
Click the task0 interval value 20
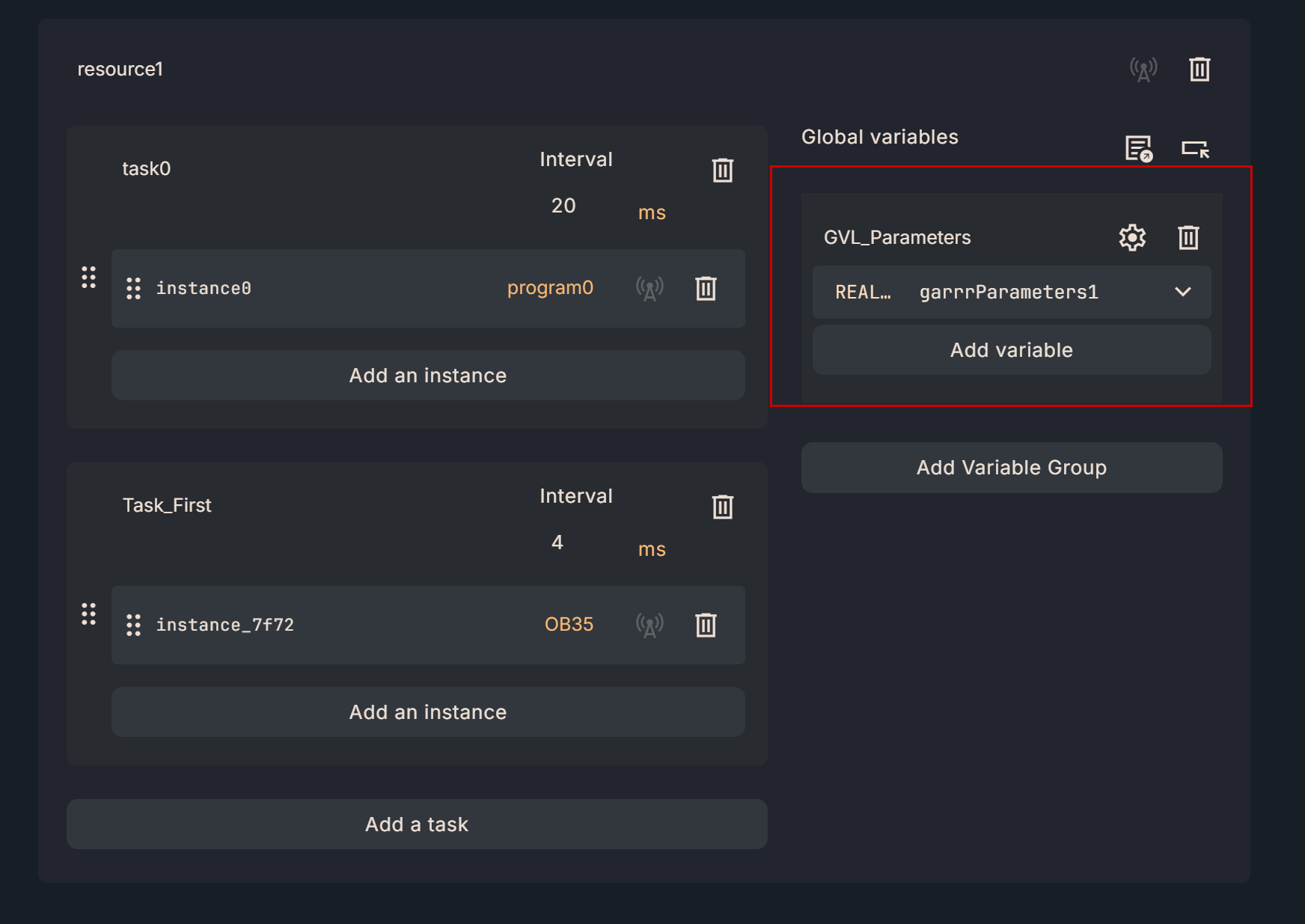563,206
